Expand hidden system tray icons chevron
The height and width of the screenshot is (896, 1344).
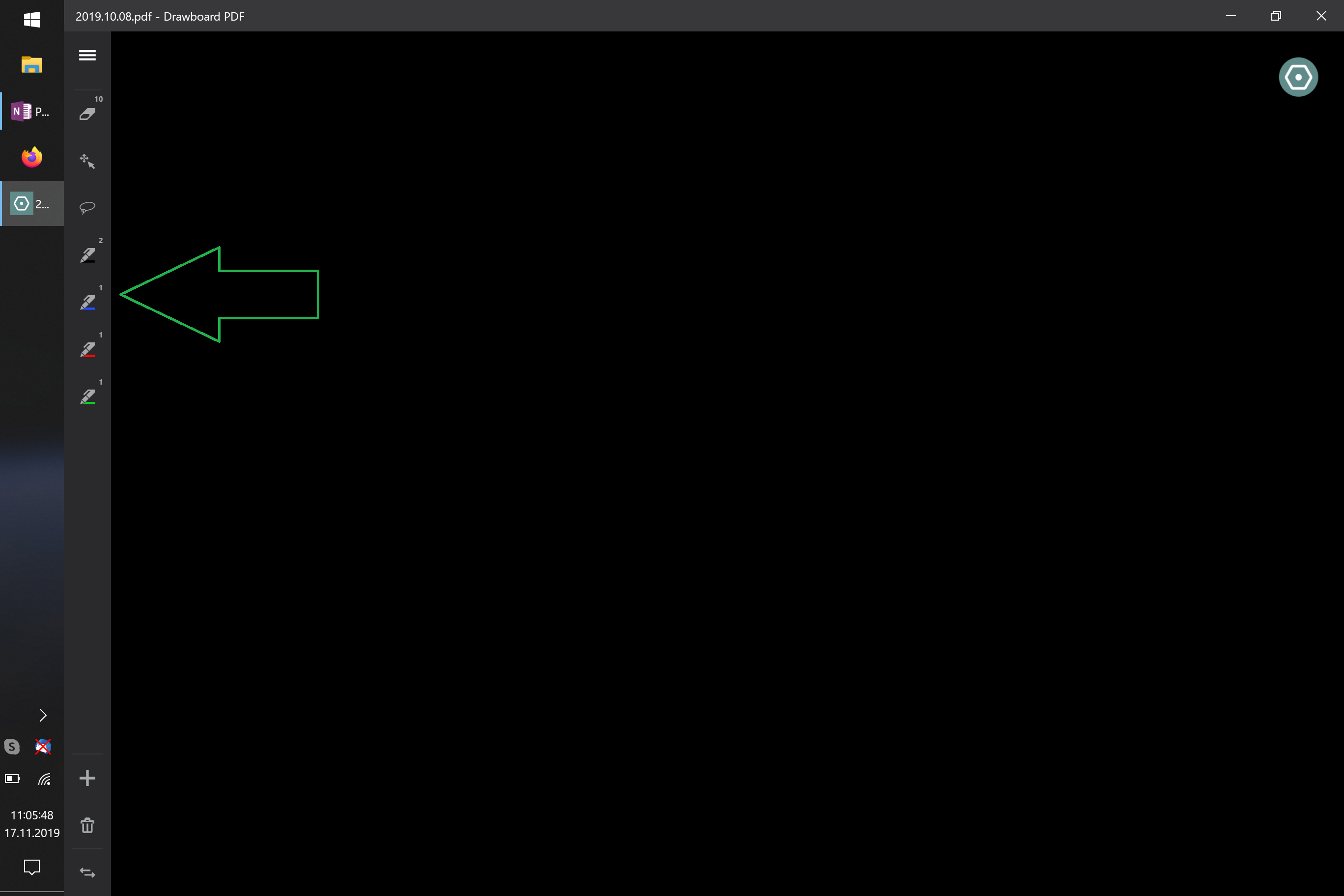click(43, 715)
